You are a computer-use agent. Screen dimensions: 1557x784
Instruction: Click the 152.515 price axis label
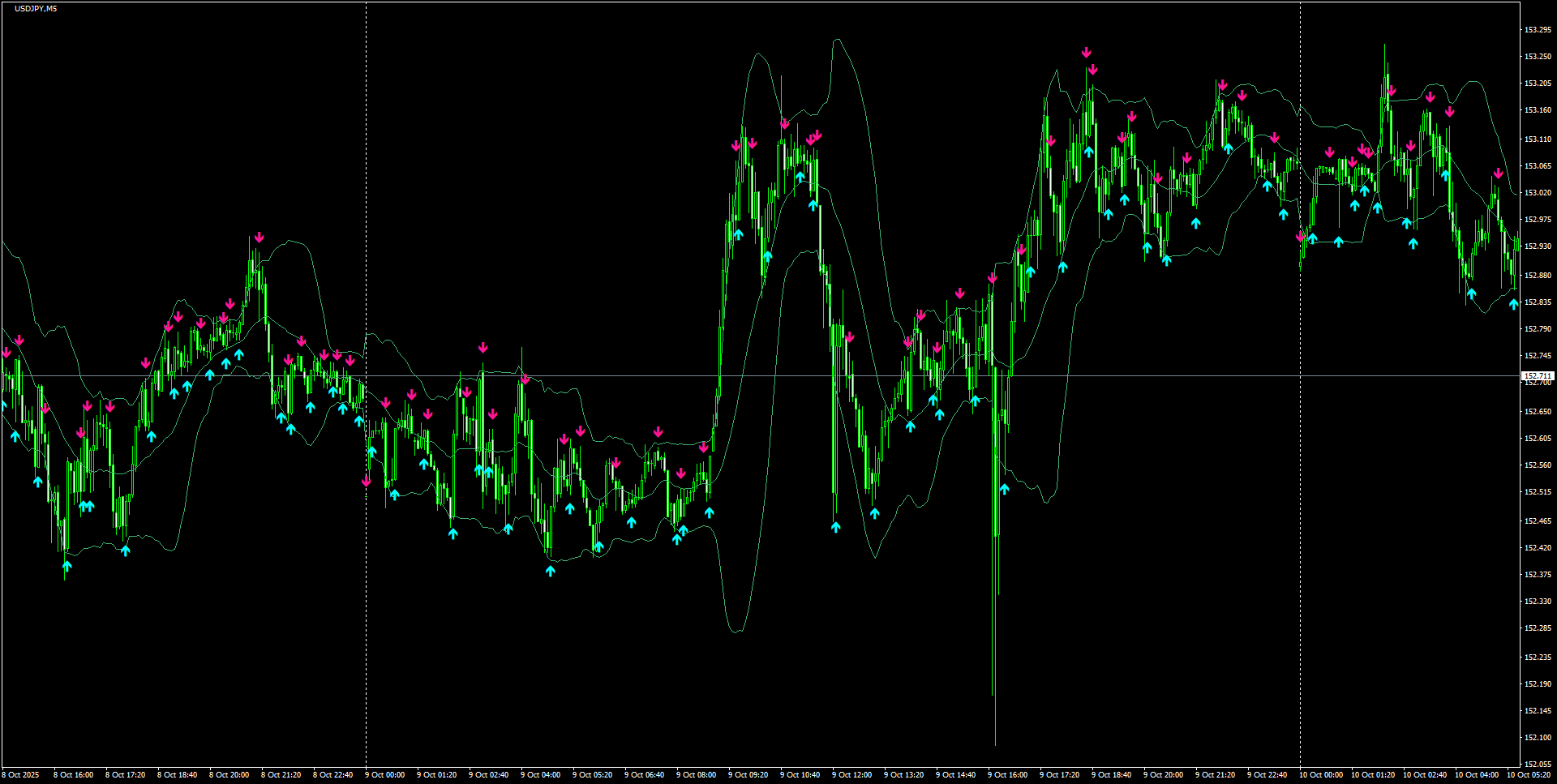tap(1538, 492)
